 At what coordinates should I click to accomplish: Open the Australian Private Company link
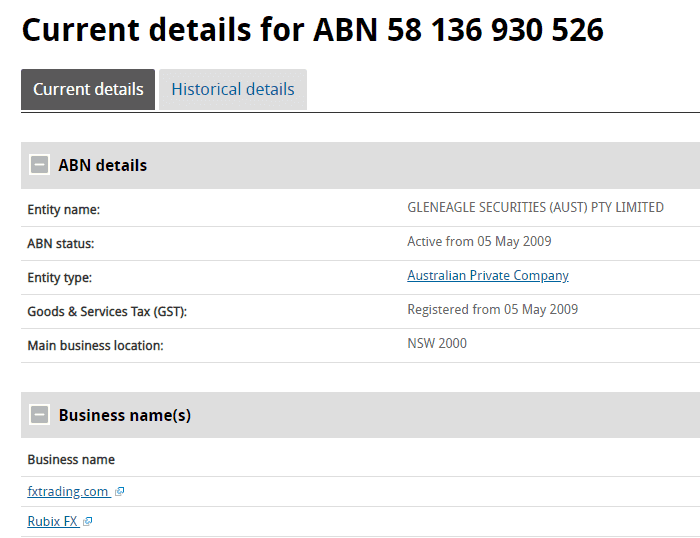(x=487, y=276)
